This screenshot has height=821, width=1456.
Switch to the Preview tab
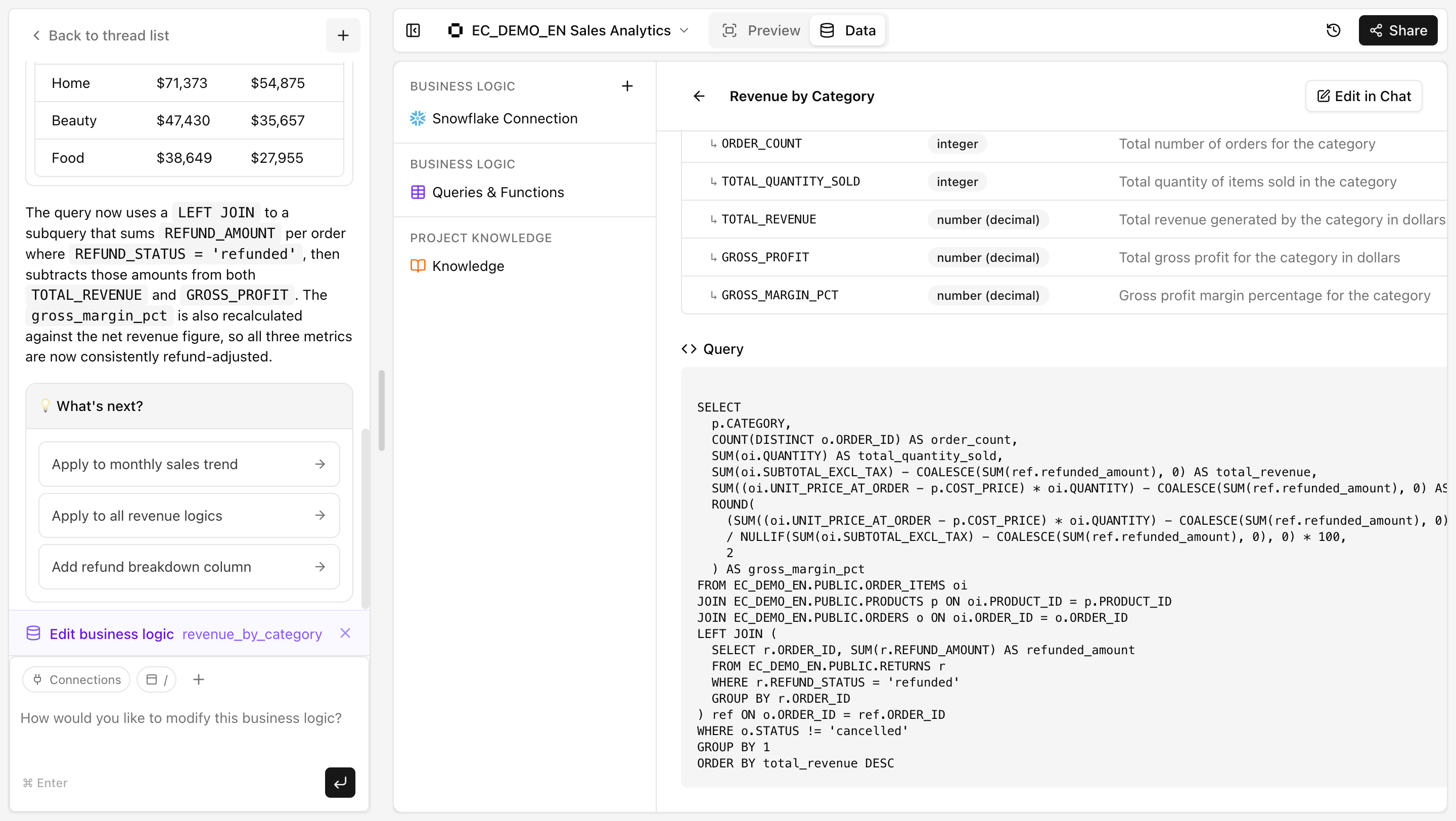pyautogui.click(x=761, y=30)
